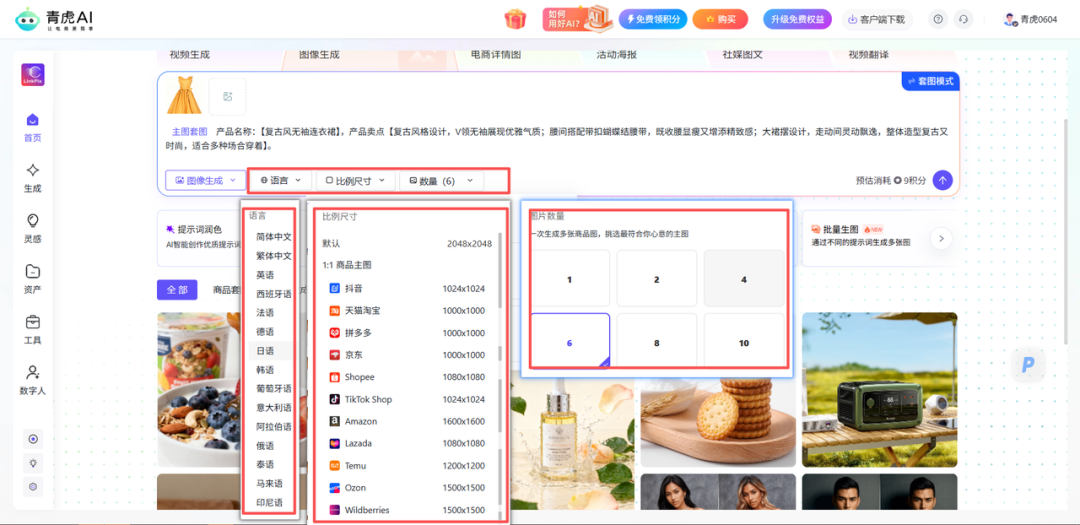Select the Temu size preset
The height and width of the screenshot is (525, 1080).
click(x=407, y=466)
